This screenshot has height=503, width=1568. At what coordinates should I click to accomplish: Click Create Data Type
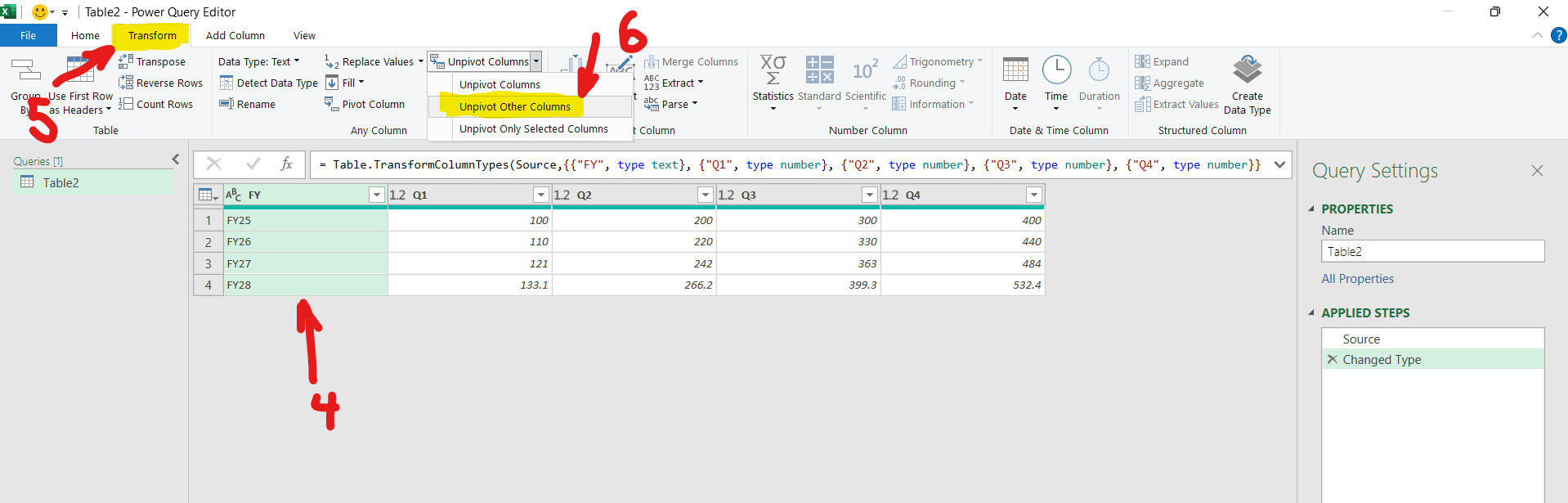click(1248, 85)
